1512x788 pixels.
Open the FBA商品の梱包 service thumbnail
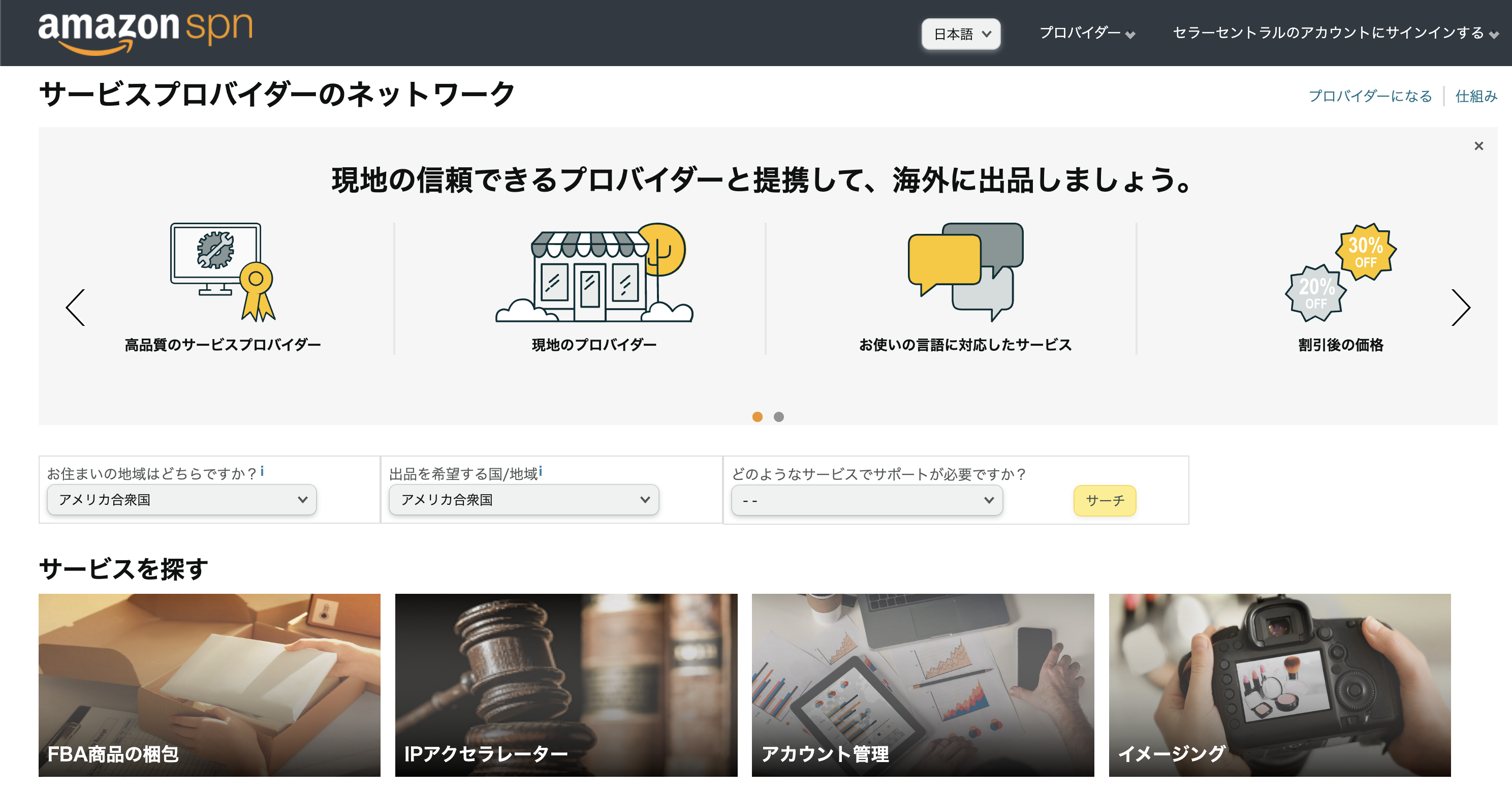pos(209,685)
